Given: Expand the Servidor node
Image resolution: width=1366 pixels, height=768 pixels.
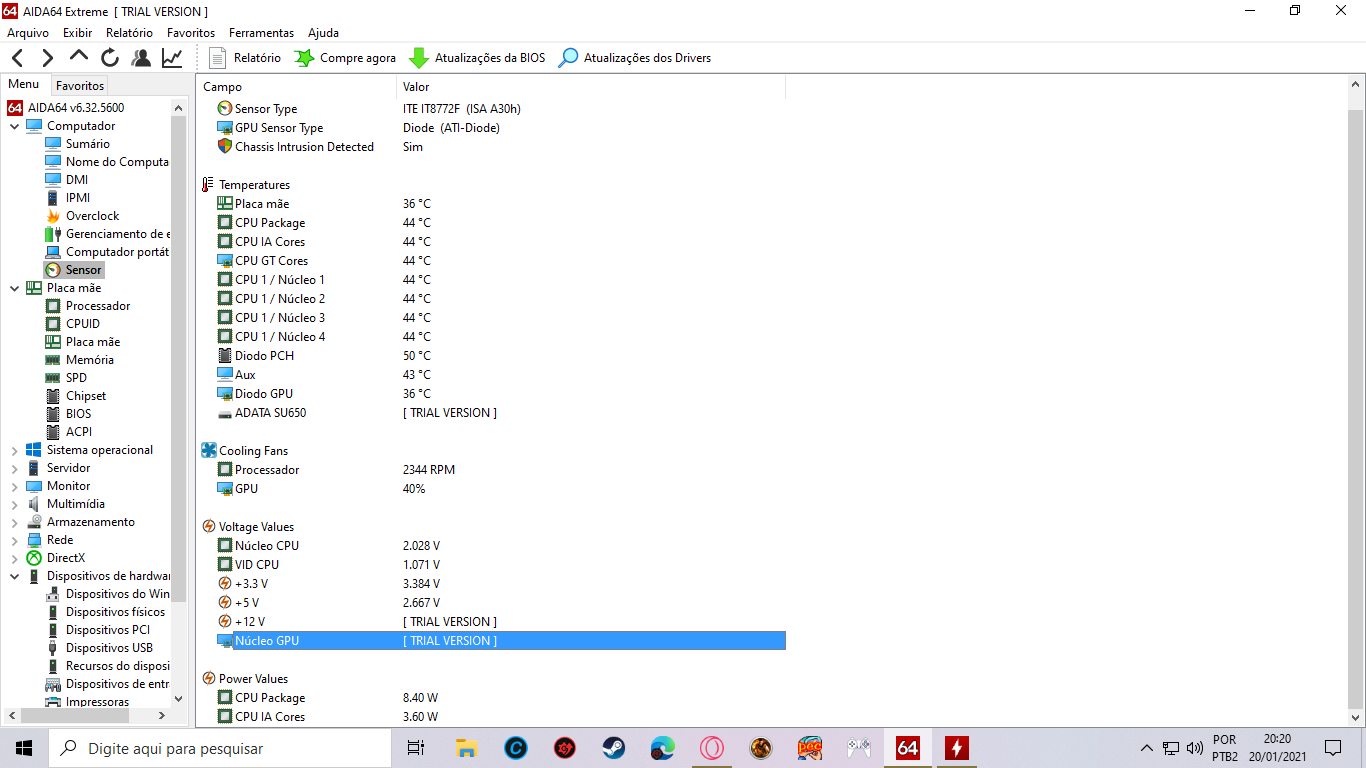Looking at the screenshot, I should click(14, 468).
